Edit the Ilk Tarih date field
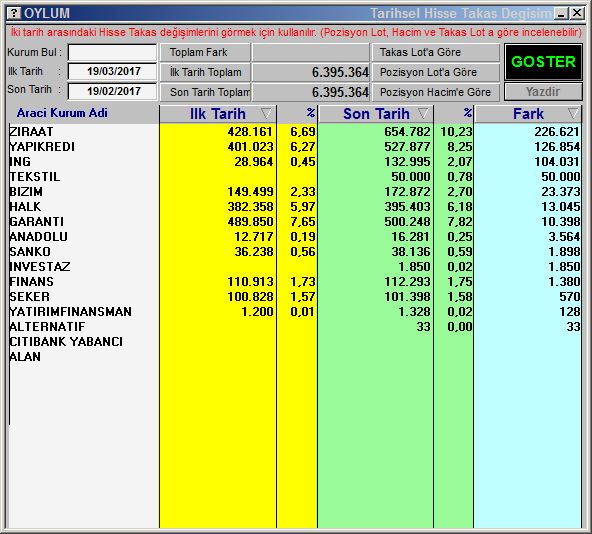The height and width of the screenshot is (534, 592). pyautogui.click(x=112, y=71)
